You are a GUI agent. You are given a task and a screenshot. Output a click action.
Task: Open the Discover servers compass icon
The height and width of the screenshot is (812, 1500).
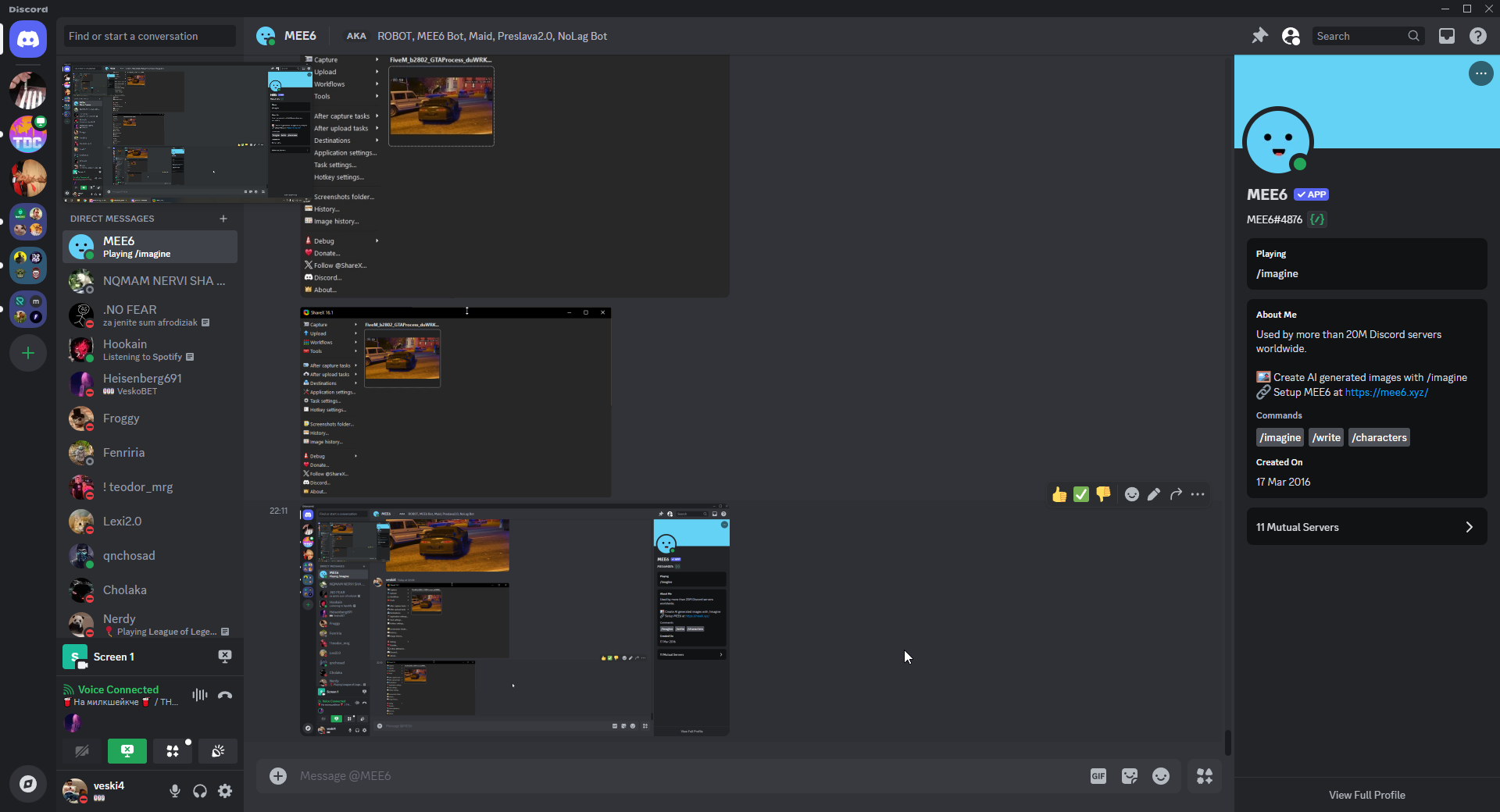[x=28, y=784]
